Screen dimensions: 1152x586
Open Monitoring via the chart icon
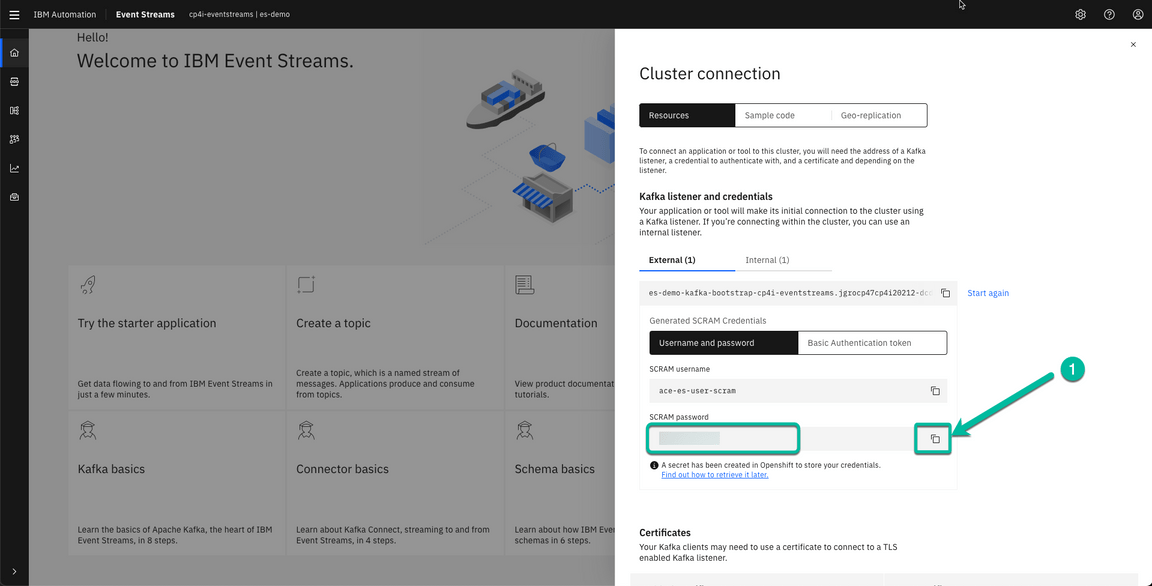(13, 168)
